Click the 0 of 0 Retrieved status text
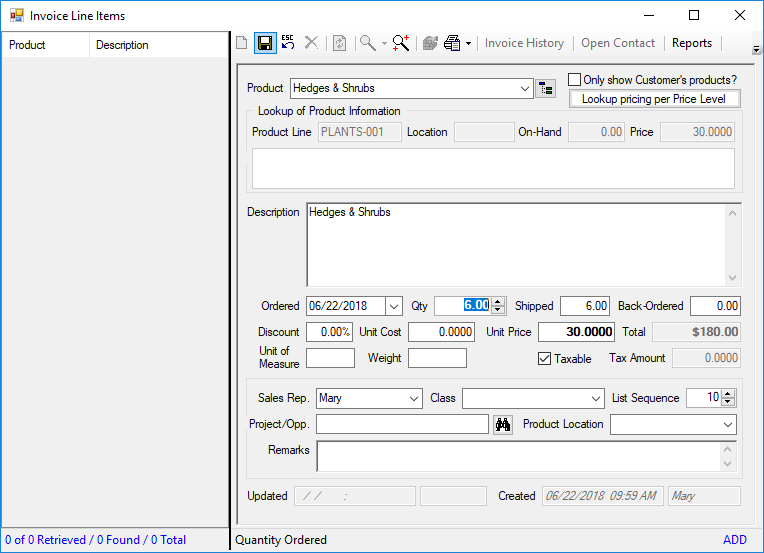Image resolution: width=764 pixels, height=553 pixels. 96,540
